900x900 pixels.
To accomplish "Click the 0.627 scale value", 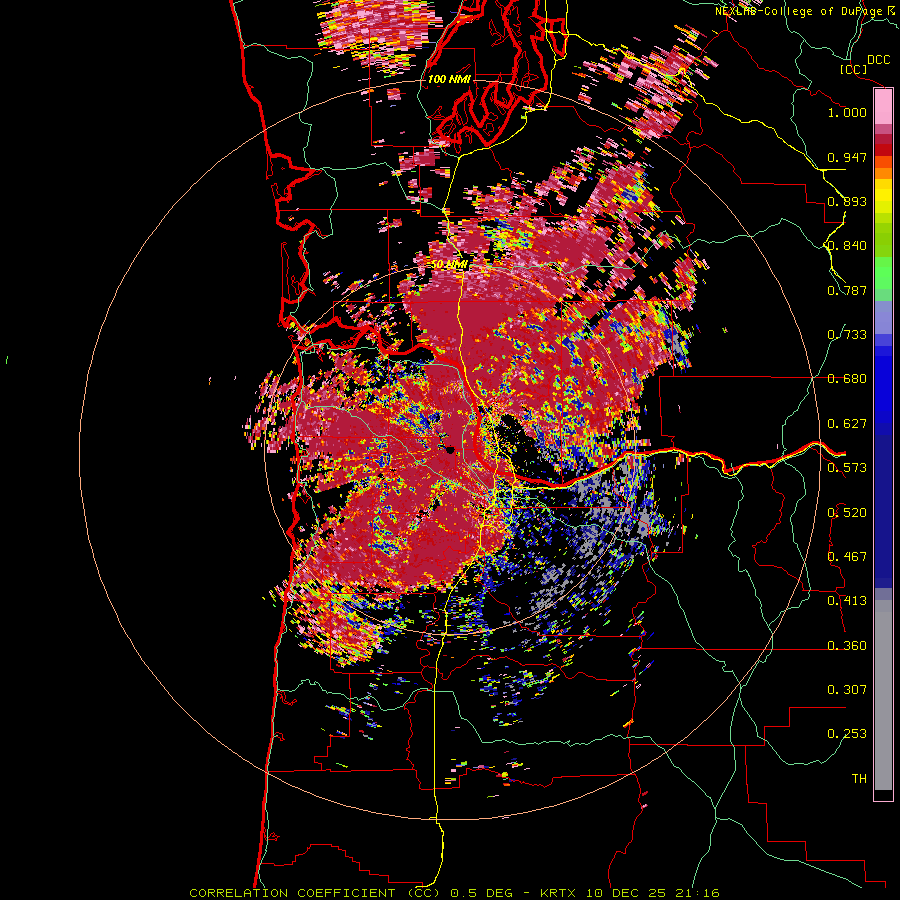I will click(x=847, y=424).
